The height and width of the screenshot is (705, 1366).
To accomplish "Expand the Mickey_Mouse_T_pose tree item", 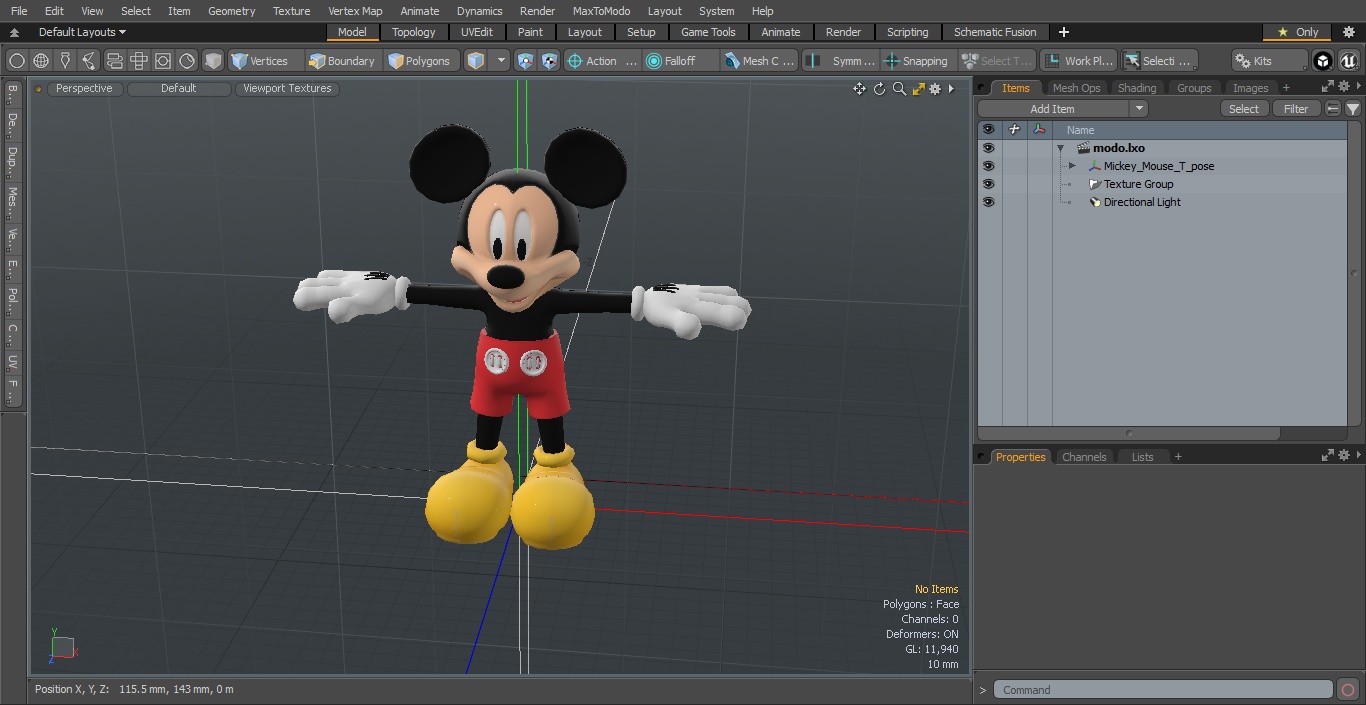I will click(x=1072, y=166).
